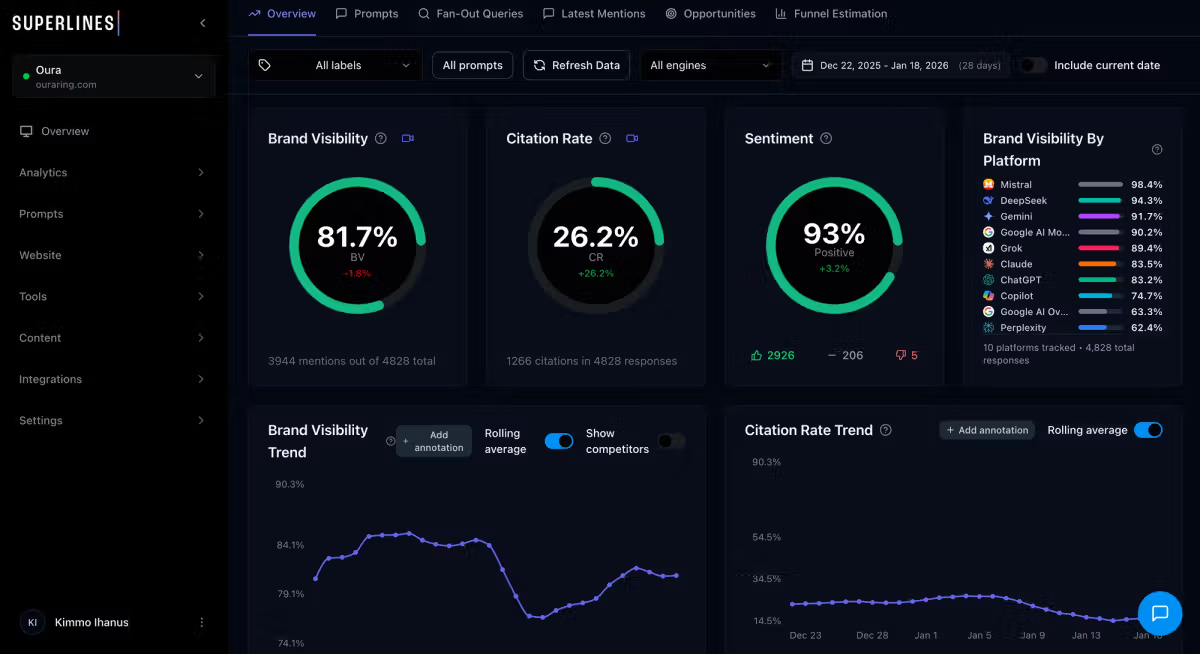The width and height of the screenshot is (1200, 654).
Task: Click the video tutorial icon beside Brand Visibility
Action: [407, 139]
